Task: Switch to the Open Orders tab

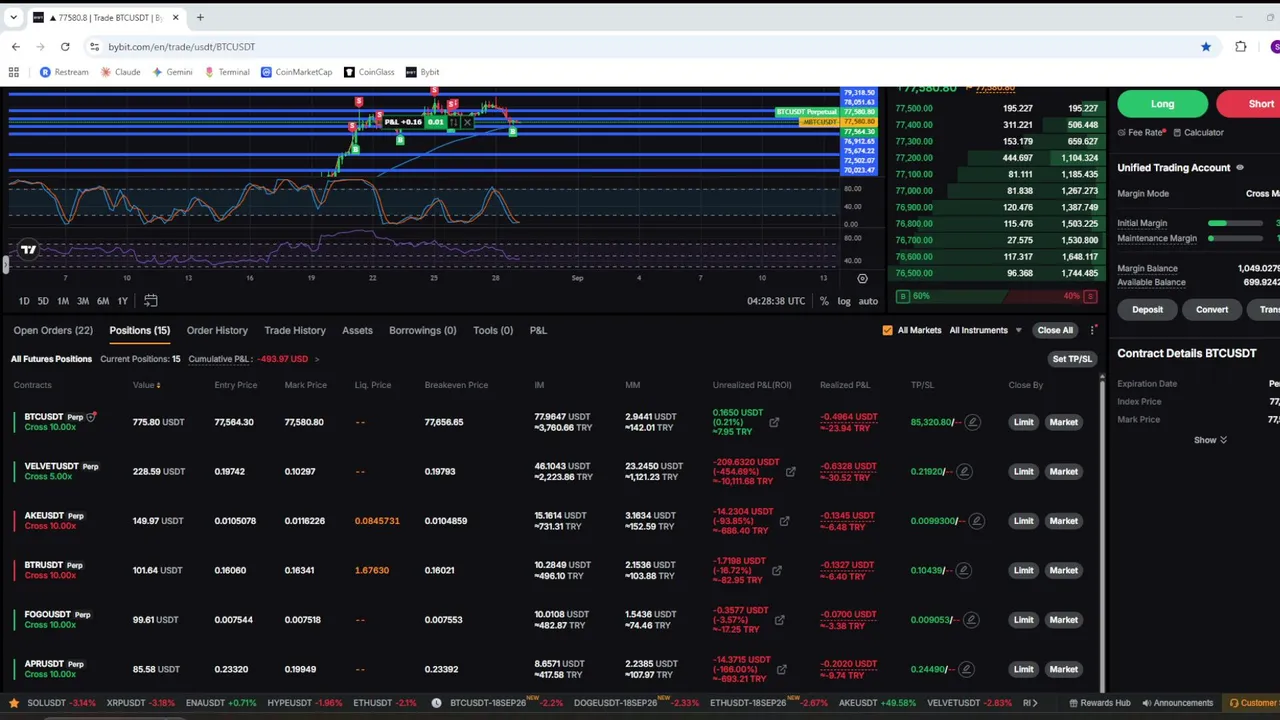Action: point(53,330)
